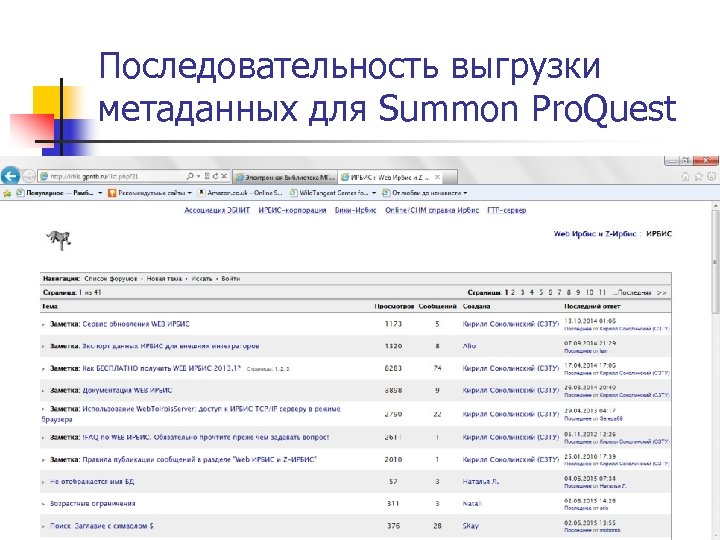Go to Список форумов in navigation
720x540 pixels.
[x=111, y=279]
